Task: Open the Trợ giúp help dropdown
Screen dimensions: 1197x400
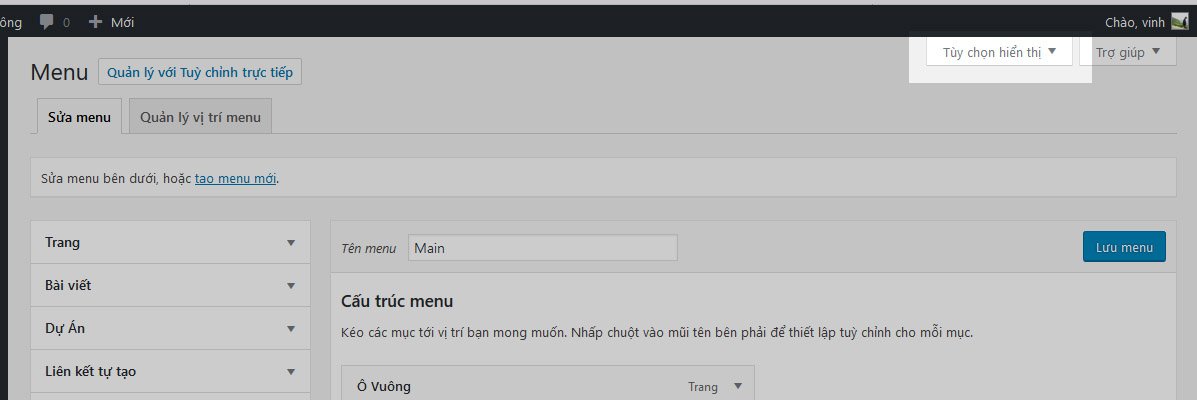Action: pyautogui.click(x=1127, y=52)
